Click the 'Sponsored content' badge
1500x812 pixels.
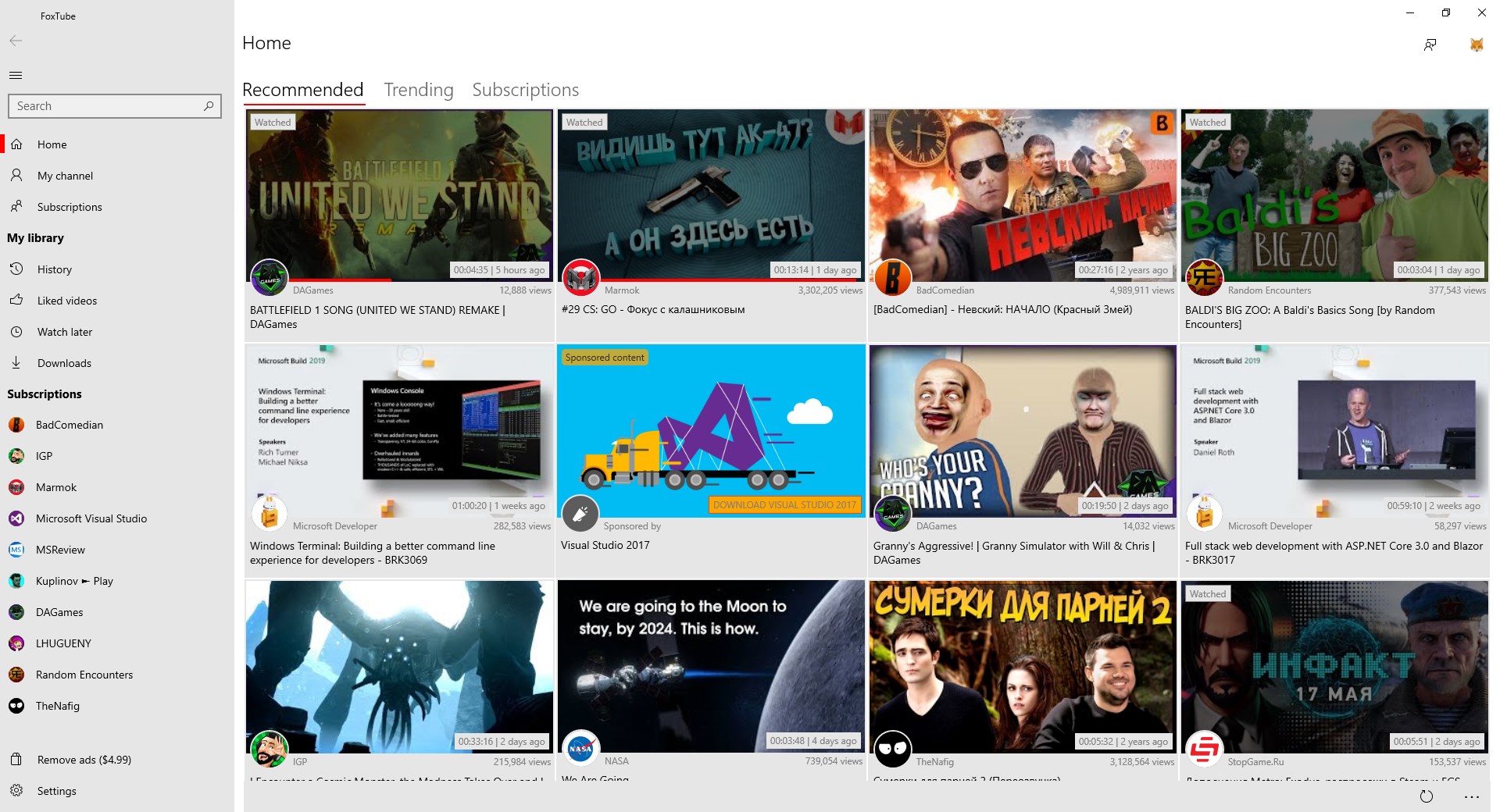coord(605,358)
